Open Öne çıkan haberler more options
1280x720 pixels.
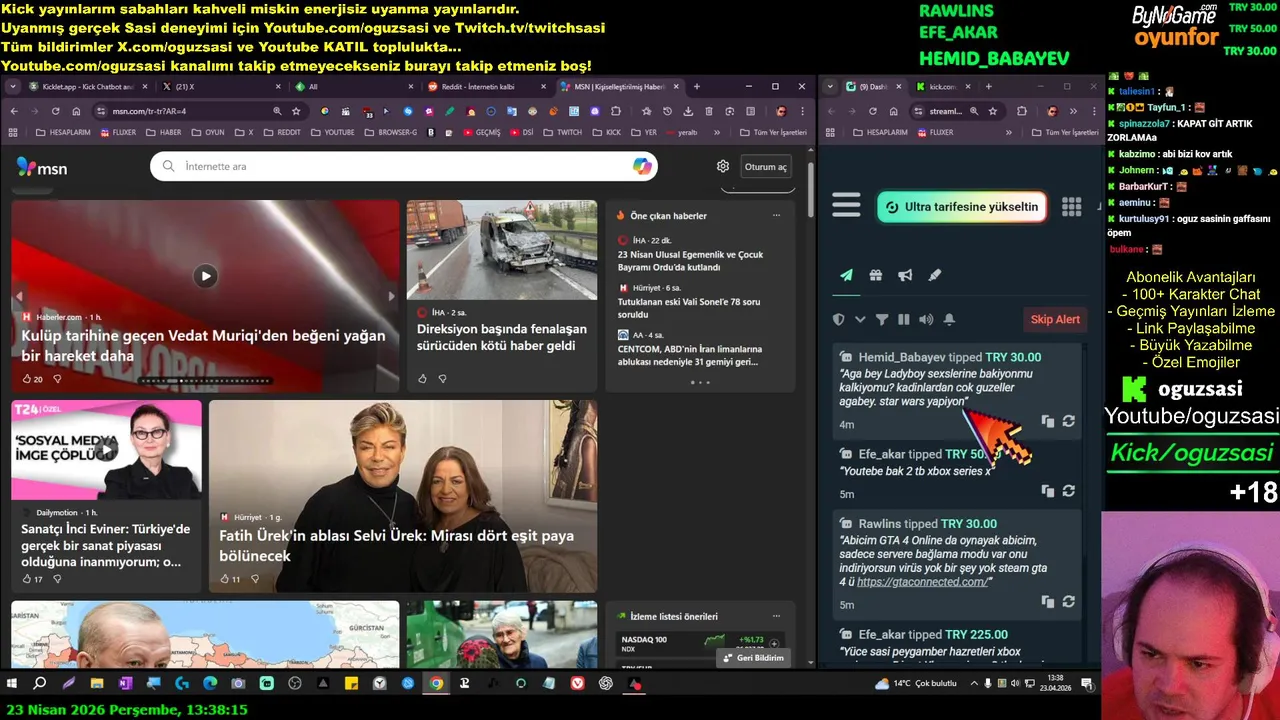coord(776,215)
